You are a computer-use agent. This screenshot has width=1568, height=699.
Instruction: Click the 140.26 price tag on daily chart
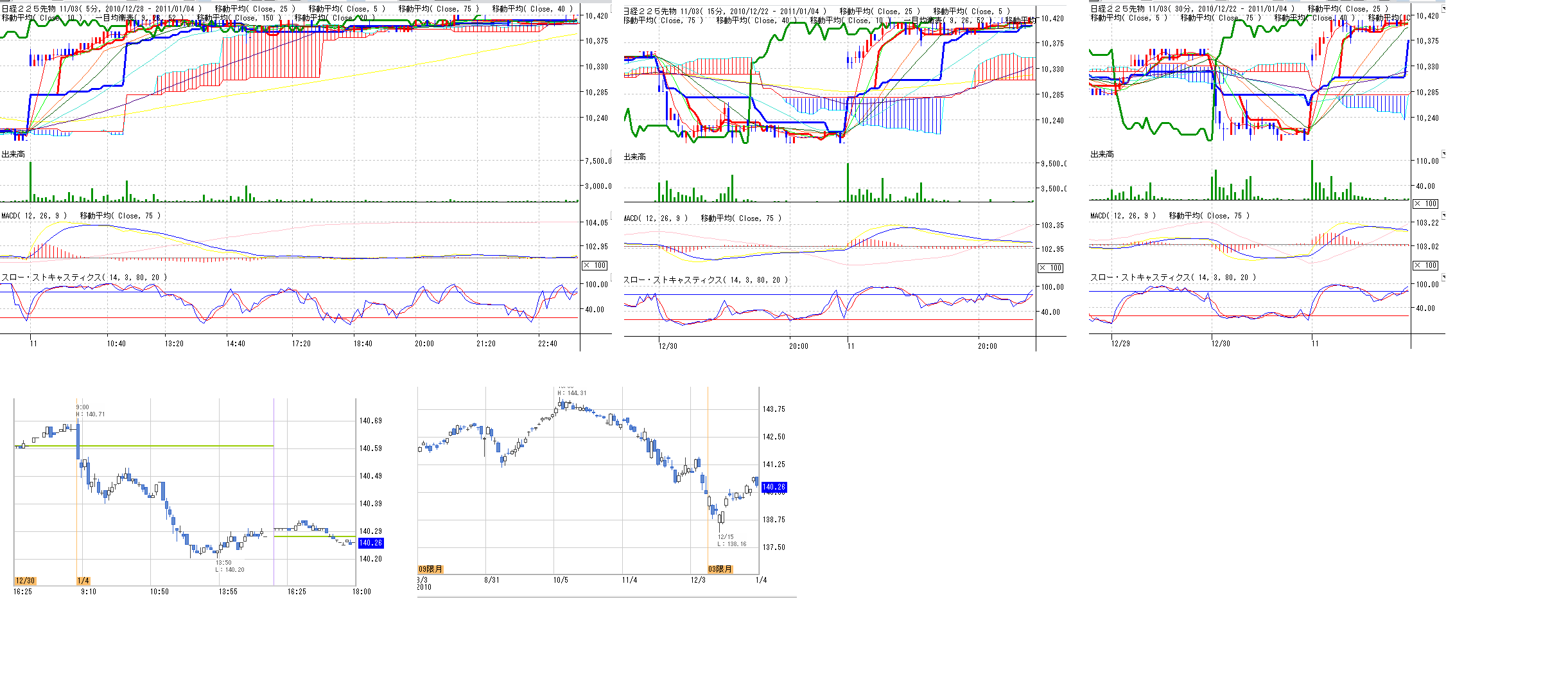(774, 487)
